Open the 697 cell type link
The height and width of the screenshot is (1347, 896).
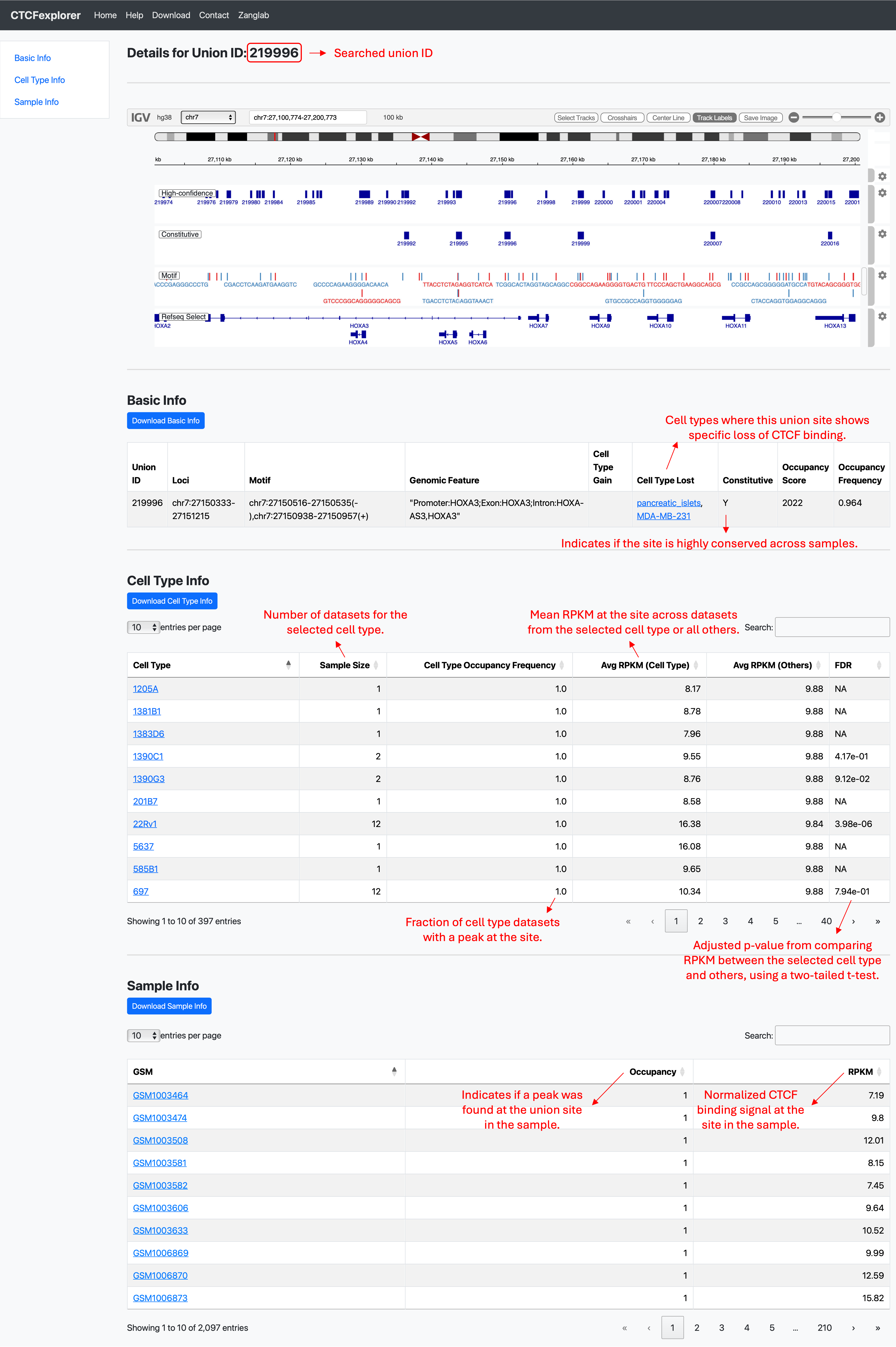[x=141, y=891]
